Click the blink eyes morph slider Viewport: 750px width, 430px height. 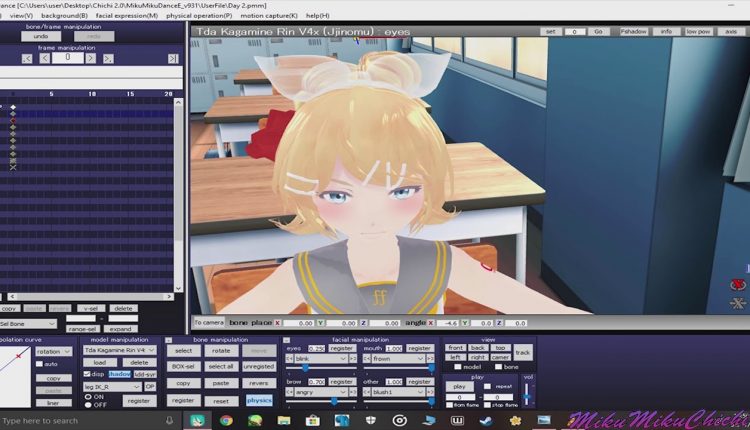320,368
